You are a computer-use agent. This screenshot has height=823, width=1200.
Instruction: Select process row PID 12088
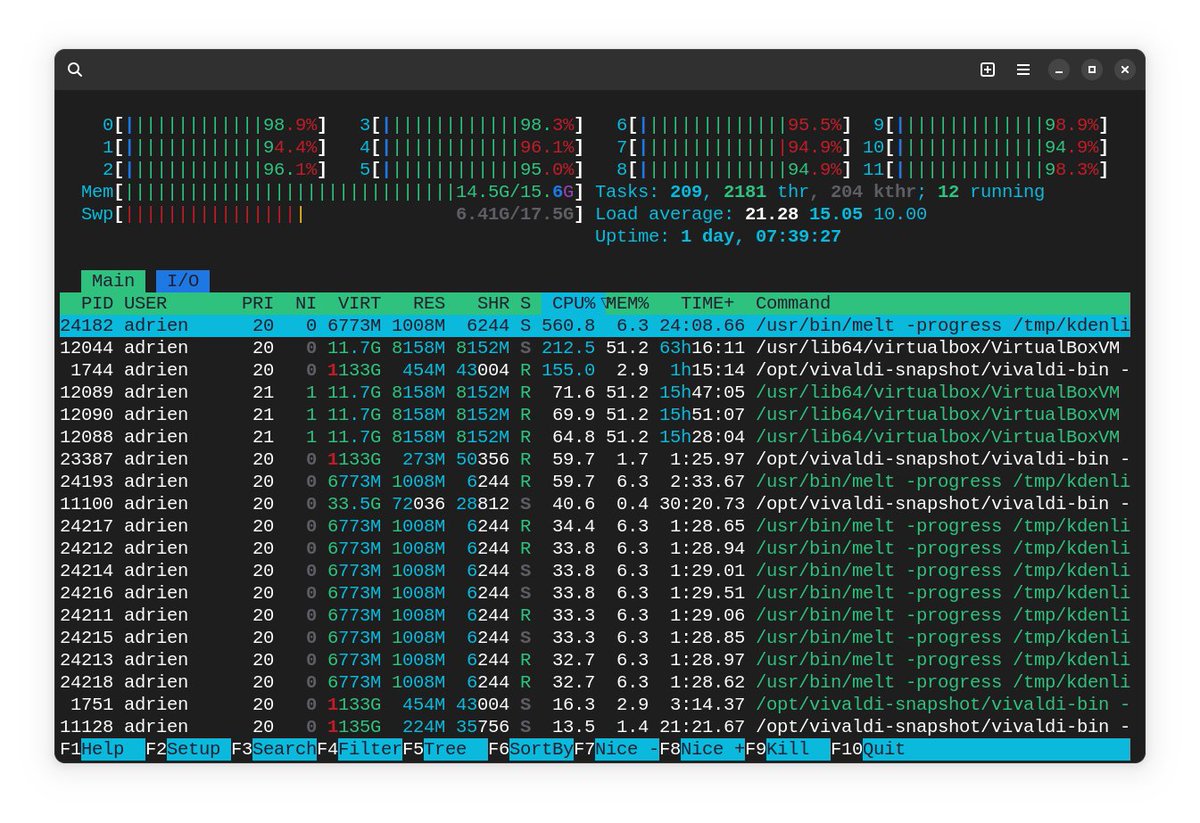coord(595,437)
